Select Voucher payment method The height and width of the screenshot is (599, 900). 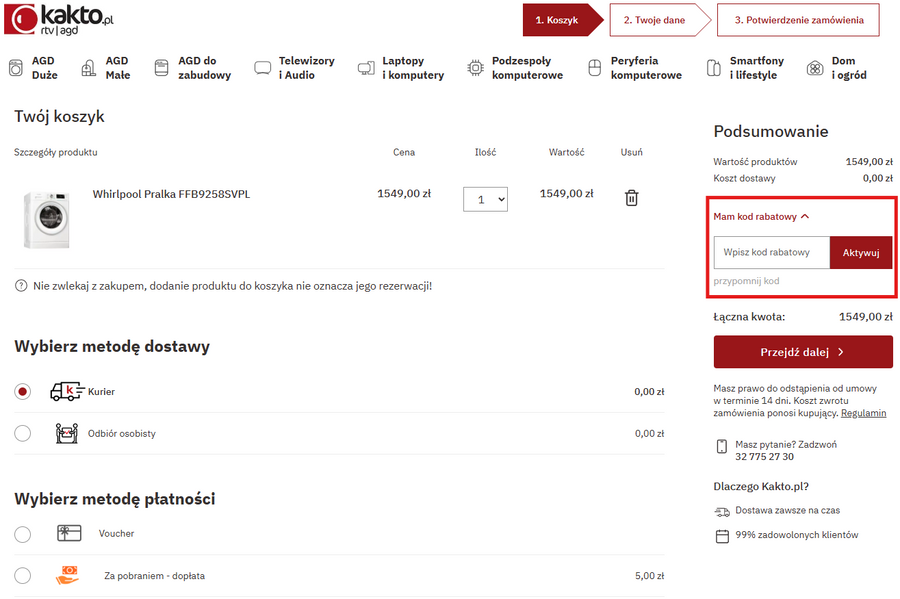[23, 534]
